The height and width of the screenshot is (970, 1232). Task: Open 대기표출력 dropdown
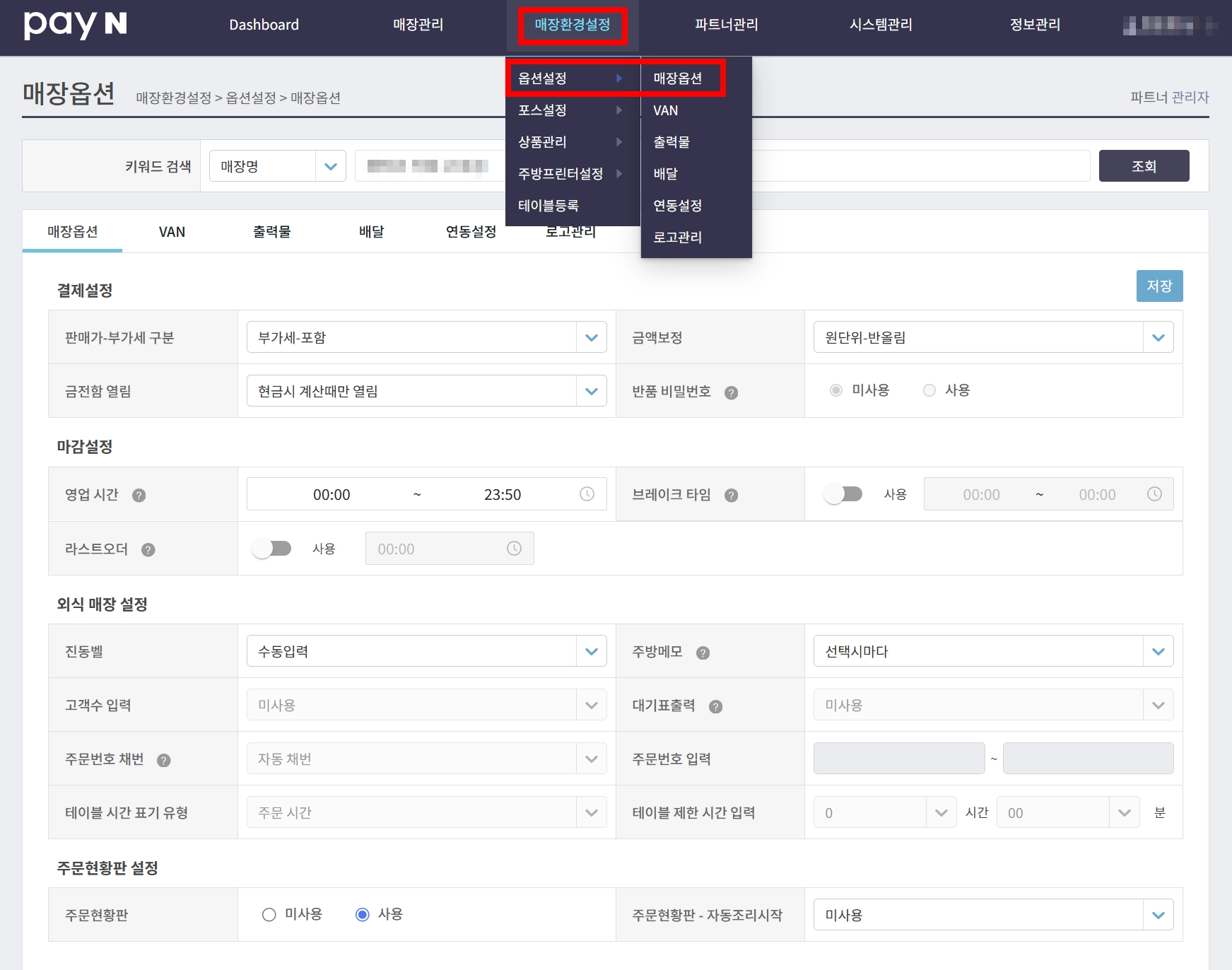point(994,705)
